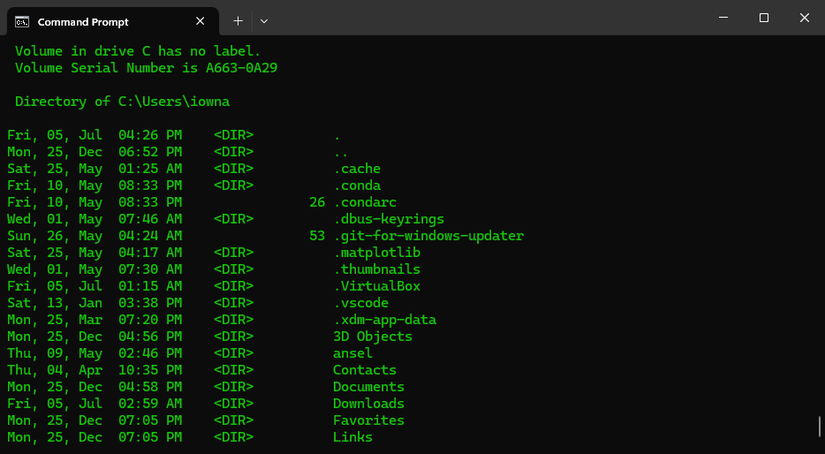Click the file size '53' of git updater
Screen dimensions: 825x454
coord(317,236)
